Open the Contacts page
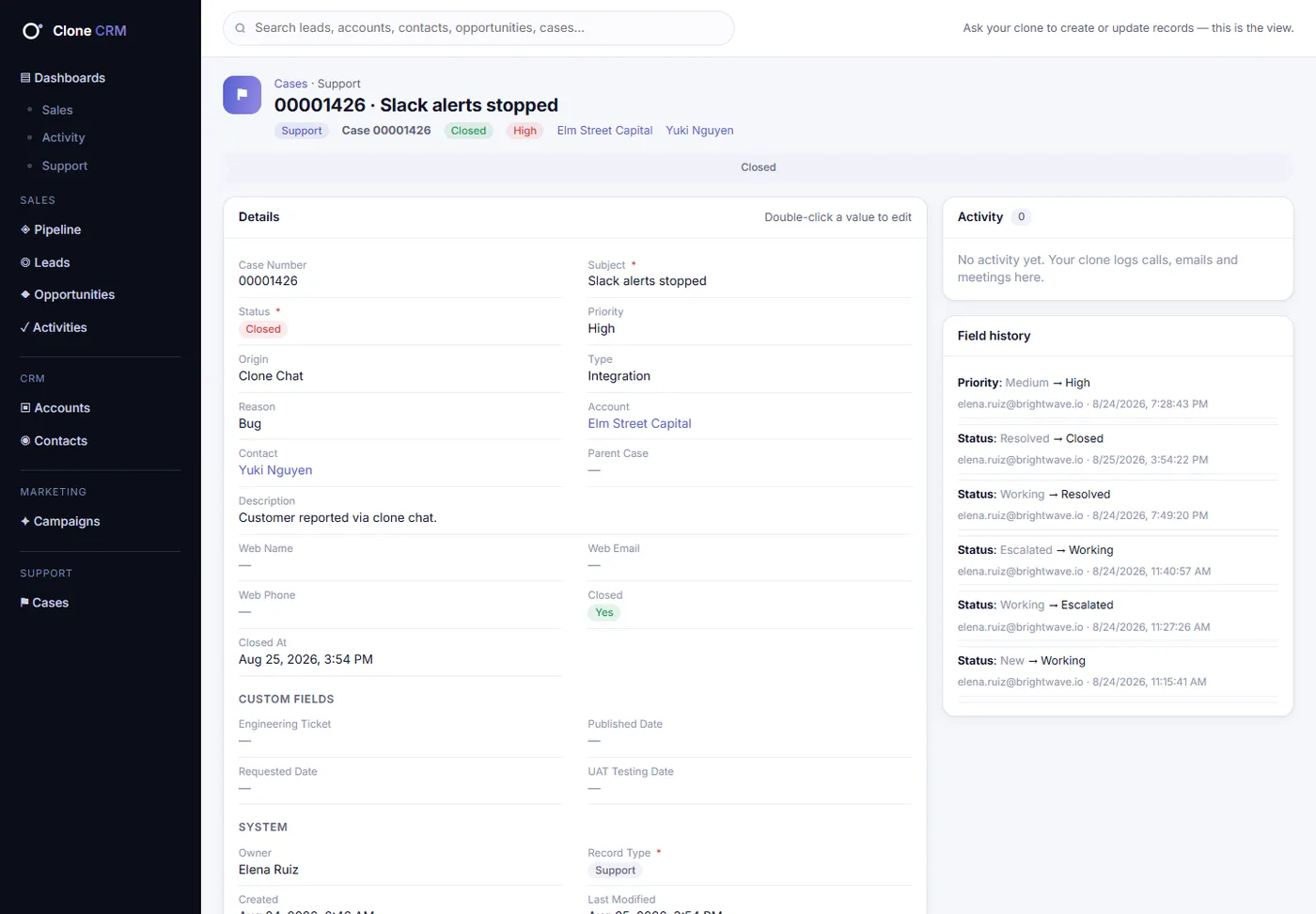The image size is (1316, 914). click(x=60, y=441)
